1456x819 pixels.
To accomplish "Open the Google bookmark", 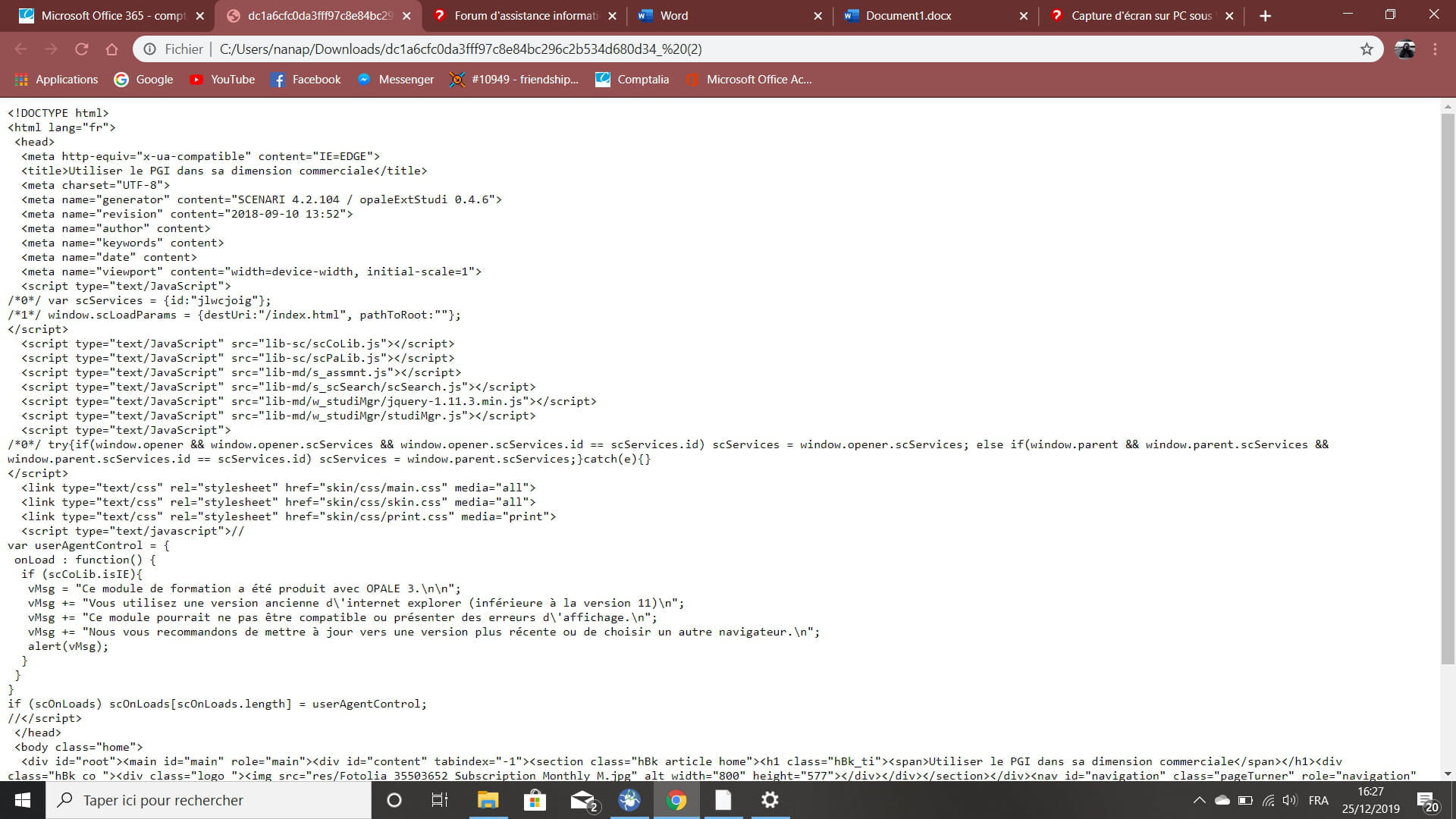I will (x=143, y=80).
